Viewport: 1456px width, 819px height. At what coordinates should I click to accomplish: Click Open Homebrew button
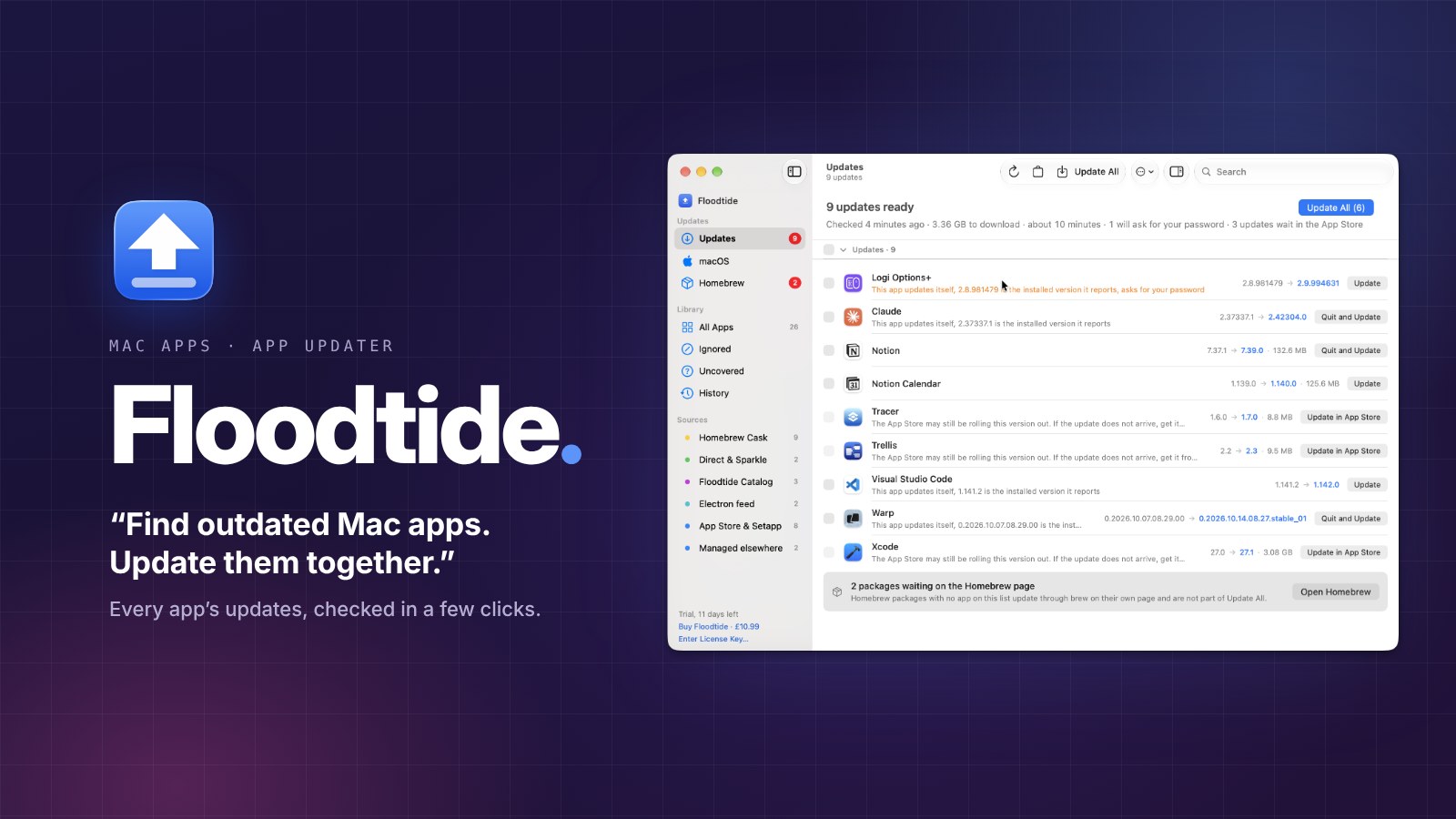pyautogui.click(x=1335, y=591)
